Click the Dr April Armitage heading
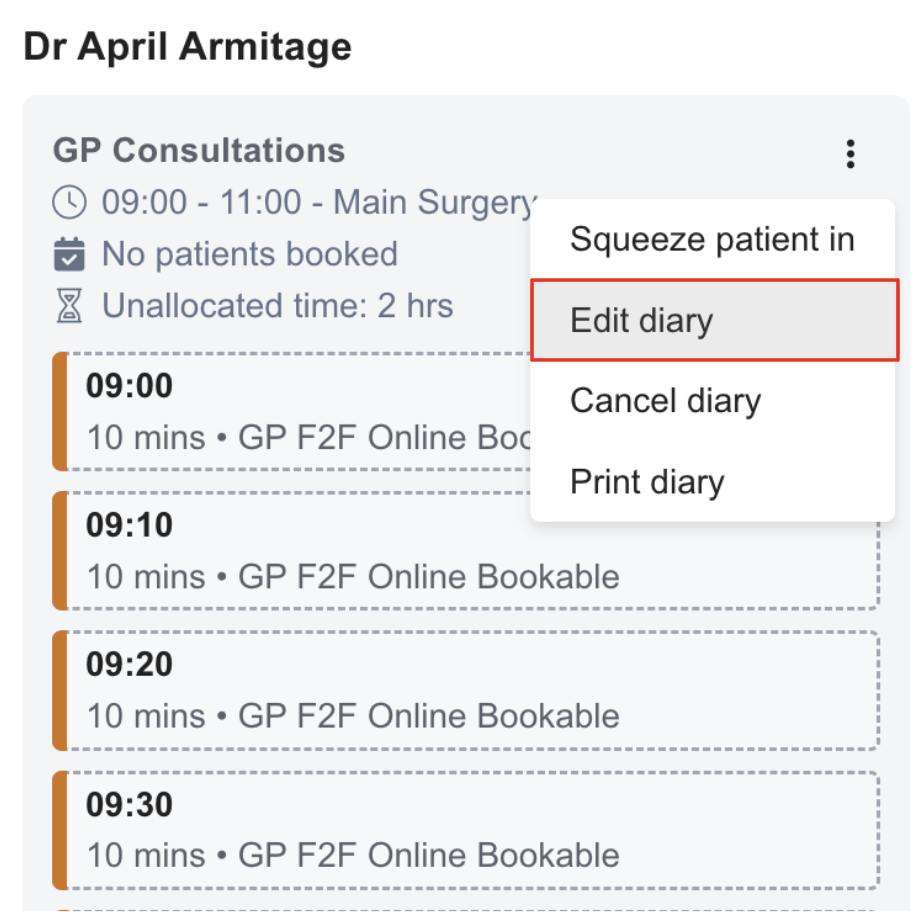The image size is (922, 918). pyautogui.click(x=187, y=47)
